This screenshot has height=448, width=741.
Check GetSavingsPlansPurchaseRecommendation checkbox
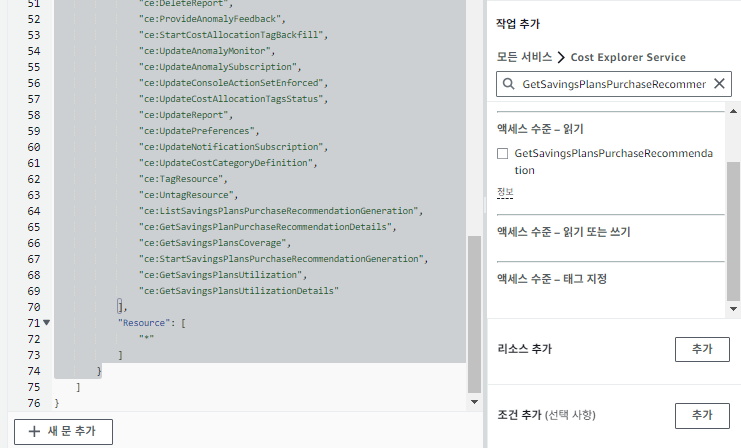coord(502,154)
